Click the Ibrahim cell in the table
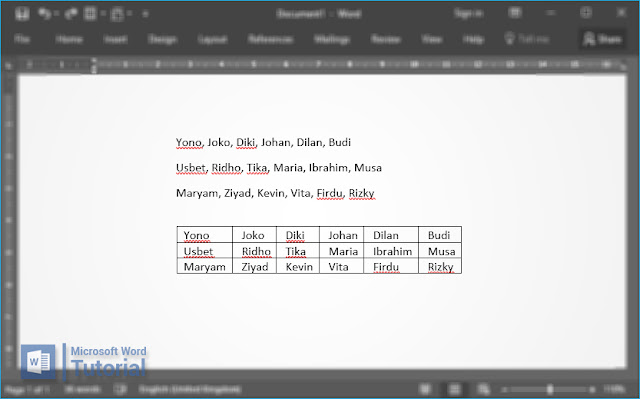 click(391, 251)
